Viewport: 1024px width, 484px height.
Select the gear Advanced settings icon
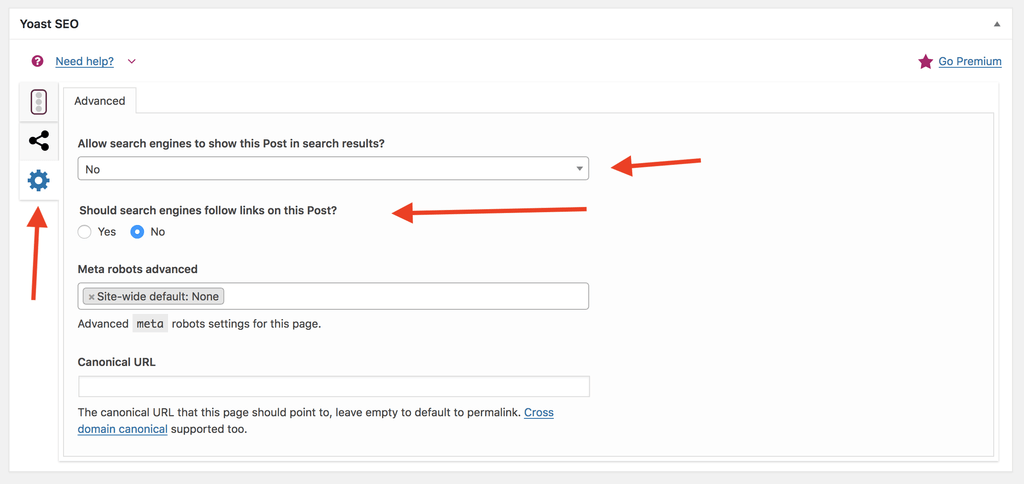39,180
